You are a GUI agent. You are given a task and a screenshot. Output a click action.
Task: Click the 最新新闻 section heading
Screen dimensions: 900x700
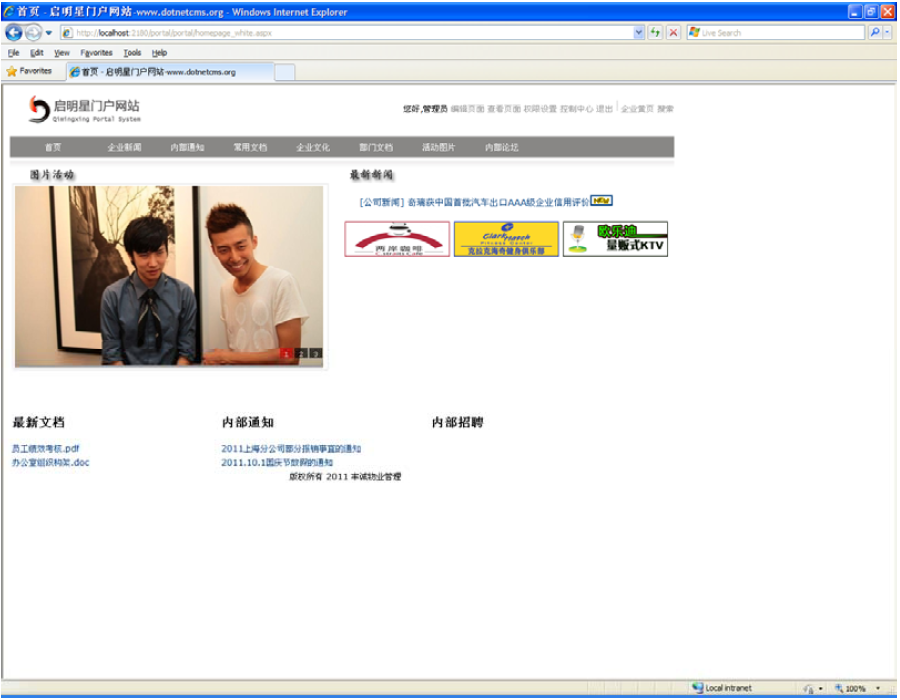372,174
